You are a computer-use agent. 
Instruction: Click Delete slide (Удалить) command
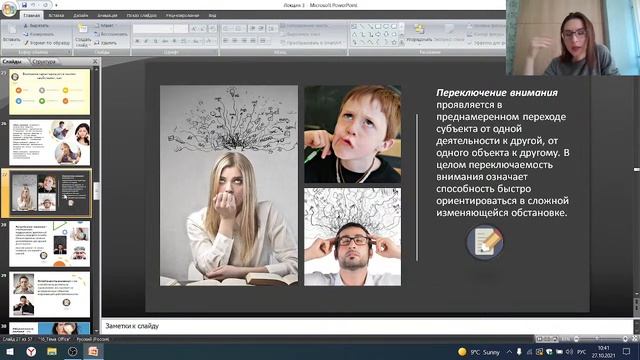pos(106,42)
